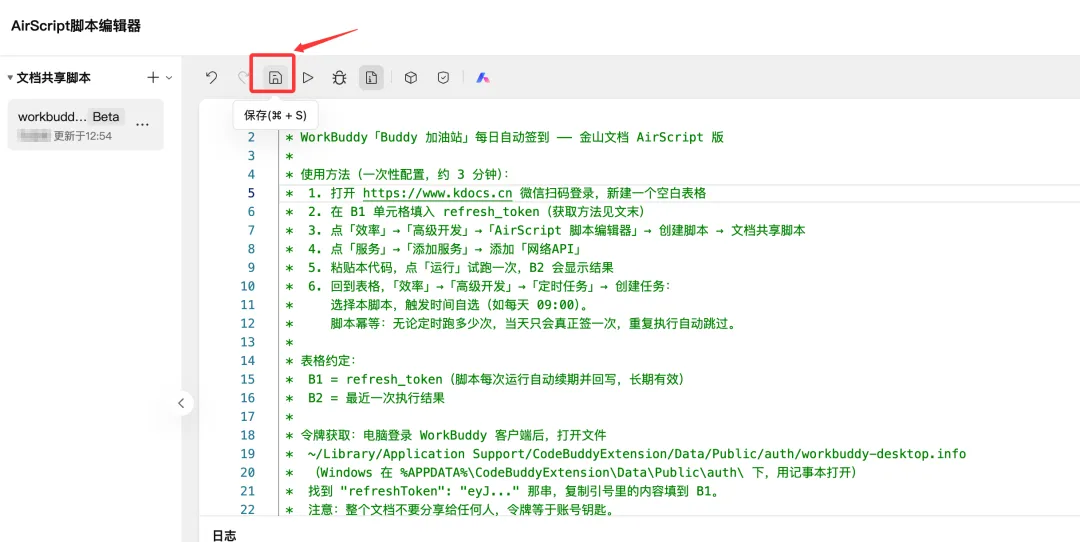The image size is (1080, 542).
Task: Click the 更新于12:54 timestamp text
Action: pyautogui.click(x=83, y=136)
